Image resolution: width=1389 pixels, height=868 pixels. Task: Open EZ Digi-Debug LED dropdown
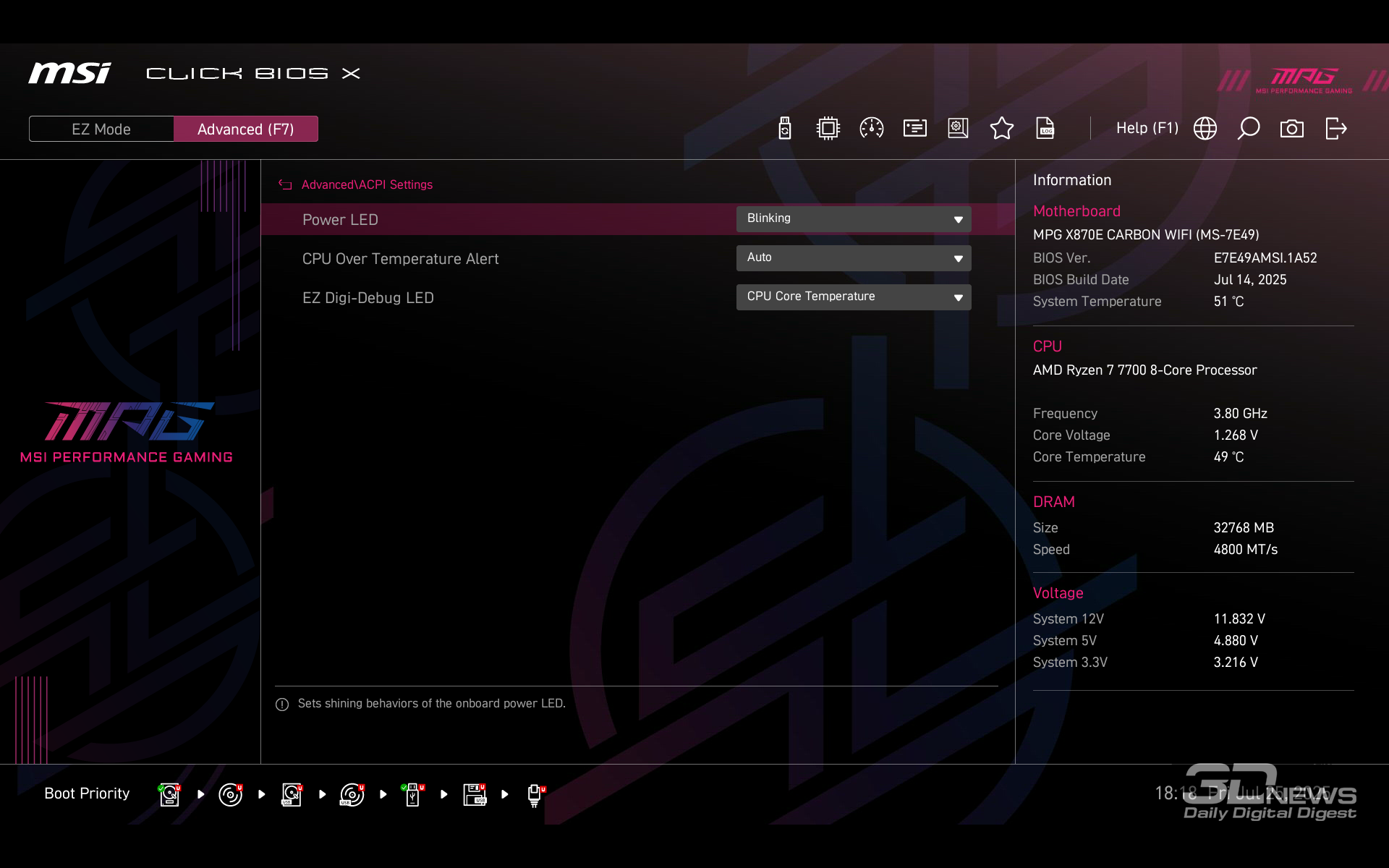coord(854,297)
